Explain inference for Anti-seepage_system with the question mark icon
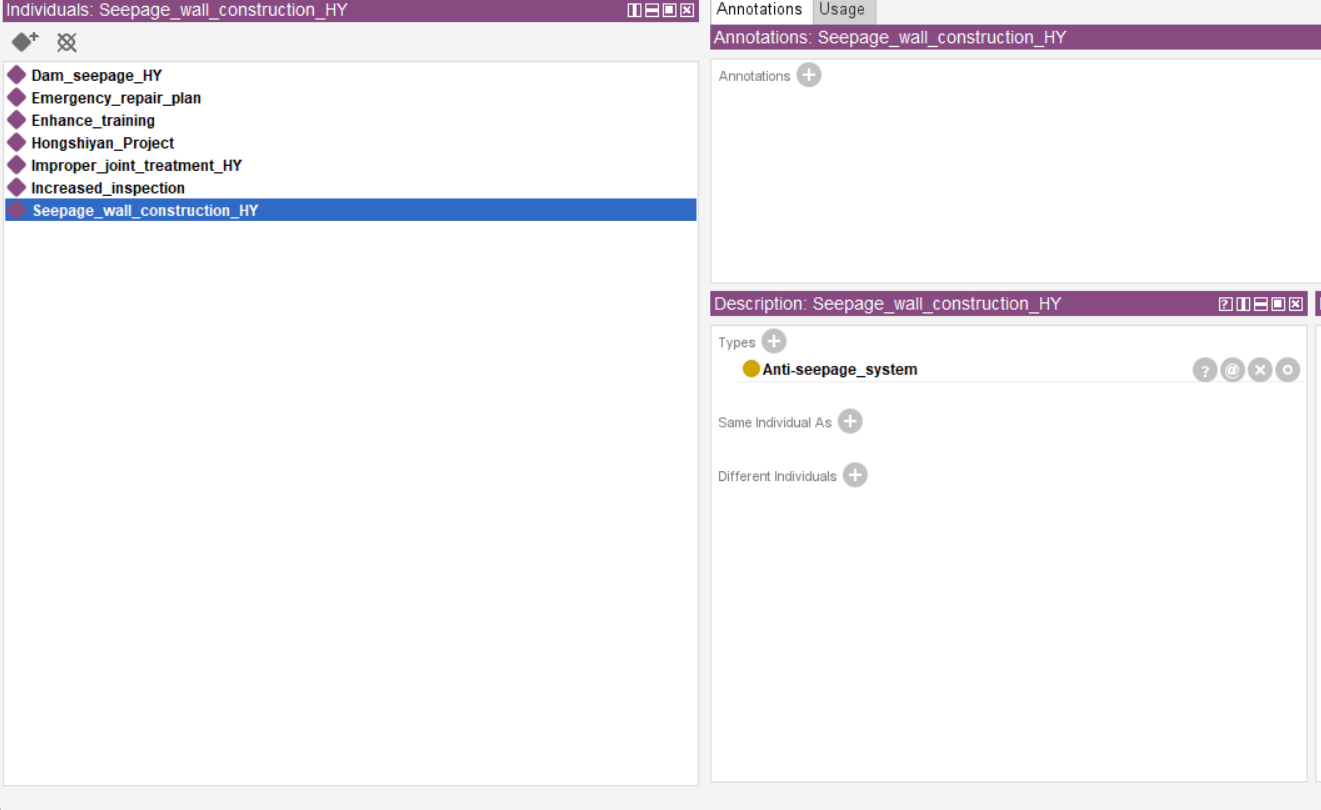 coord(1205,370)
